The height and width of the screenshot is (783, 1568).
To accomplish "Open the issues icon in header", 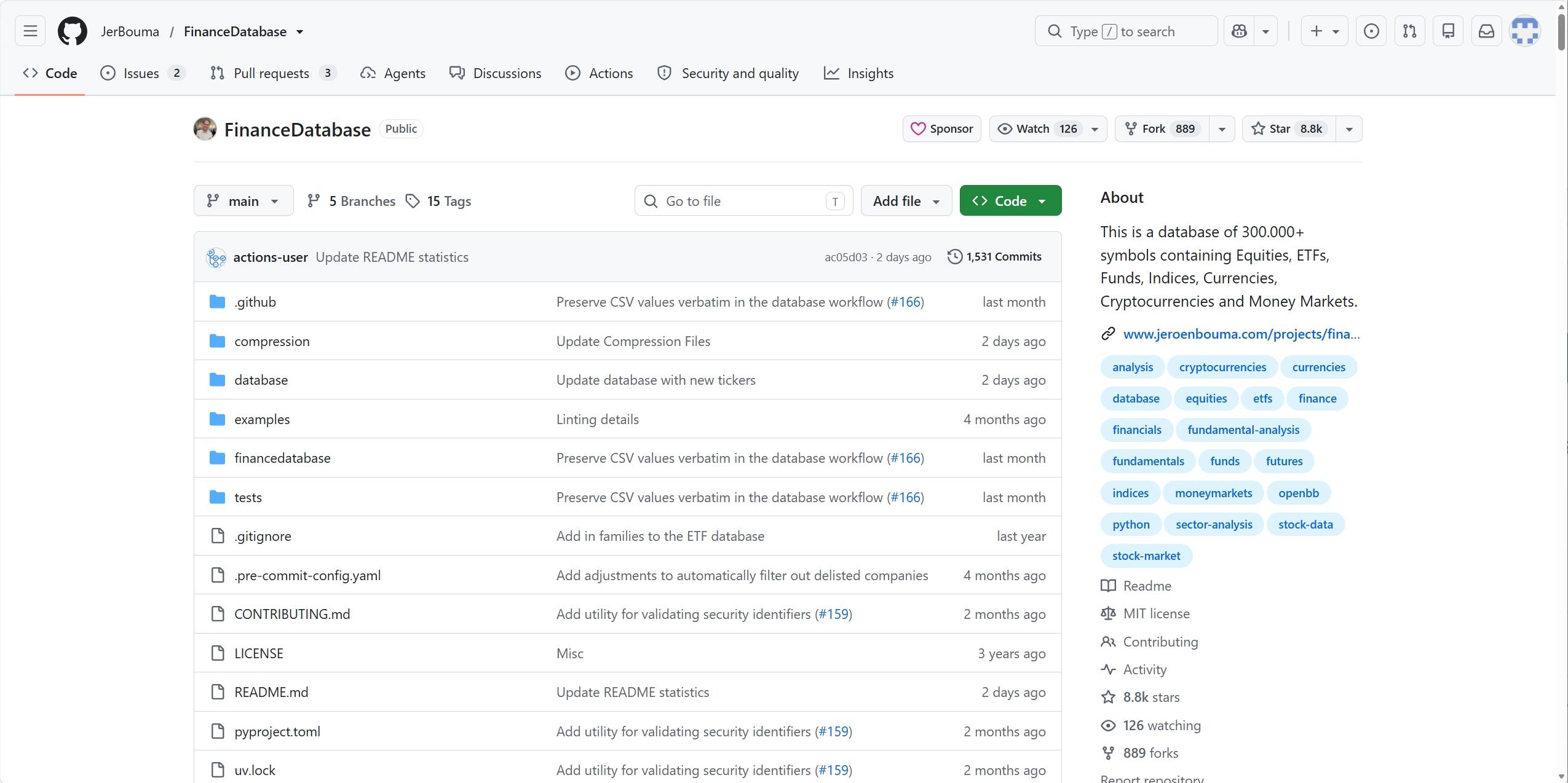I will tap(1371, 31).
